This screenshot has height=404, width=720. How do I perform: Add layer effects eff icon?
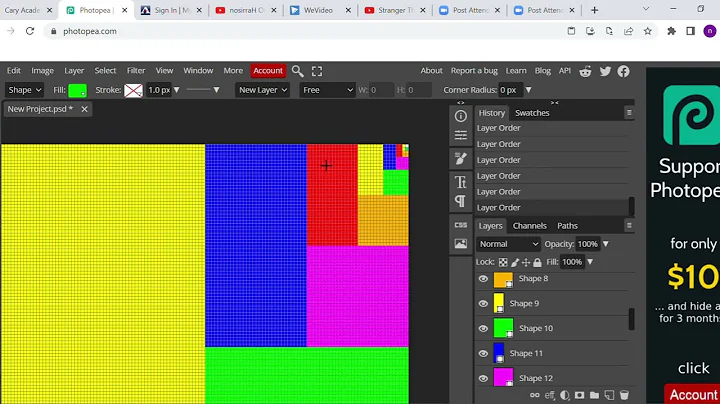[550, 395]
